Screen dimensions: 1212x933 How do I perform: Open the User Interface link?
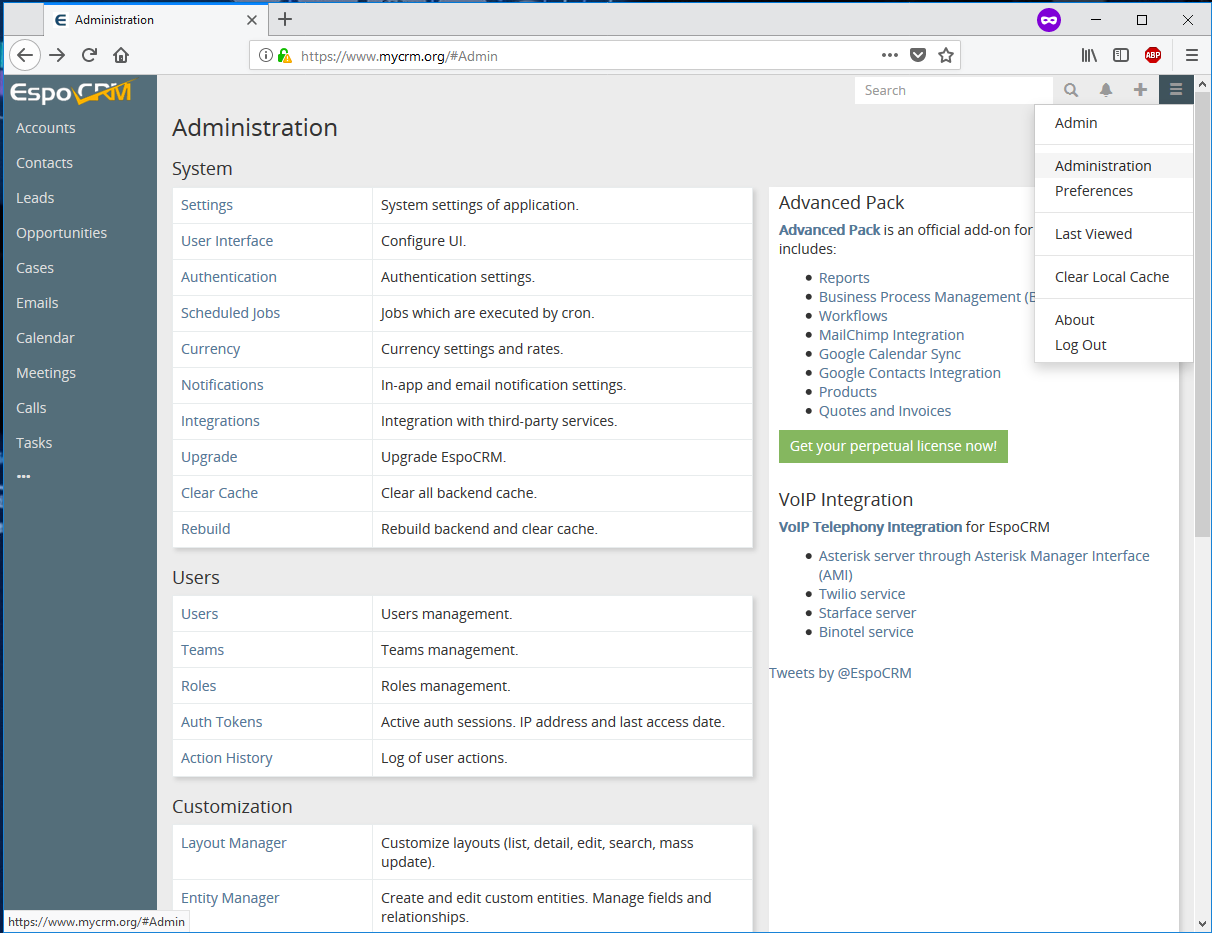tap(227, 241)
